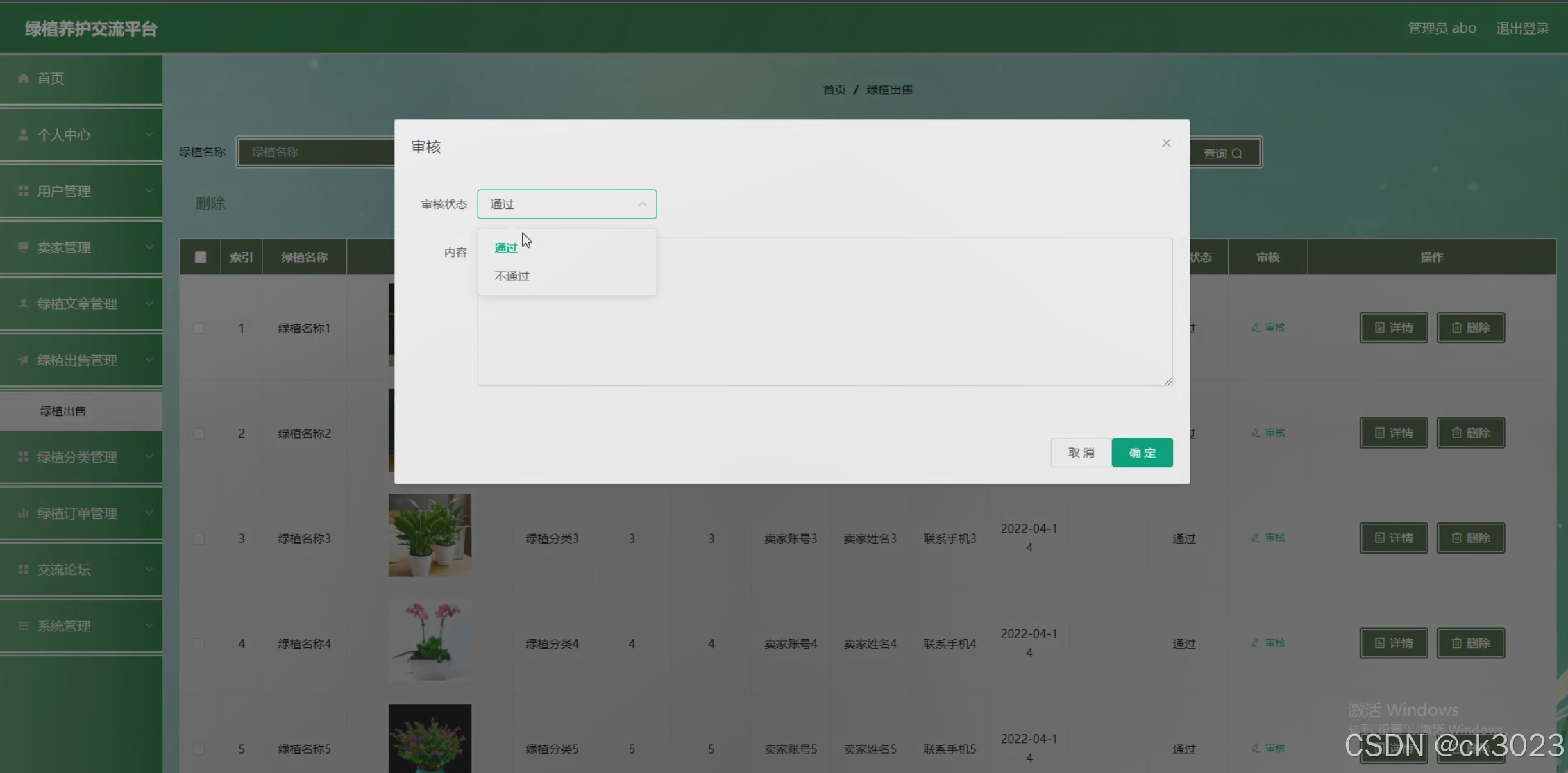1568x773 pixels.
Task: Check the checkbox for row 3
Action: click(199, 539)
